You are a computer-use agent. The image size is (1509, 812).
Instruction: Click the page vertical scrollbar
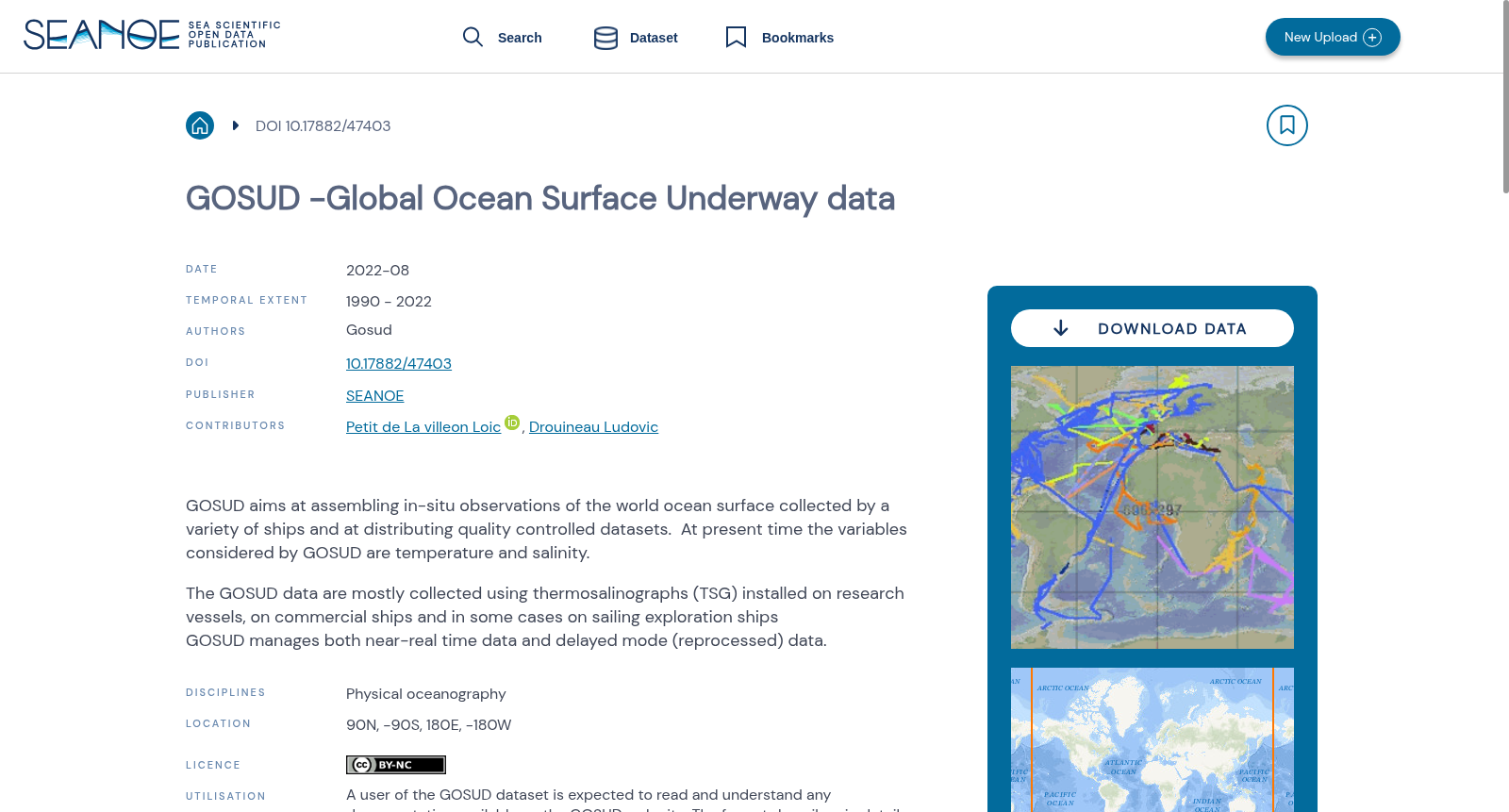1505,97
